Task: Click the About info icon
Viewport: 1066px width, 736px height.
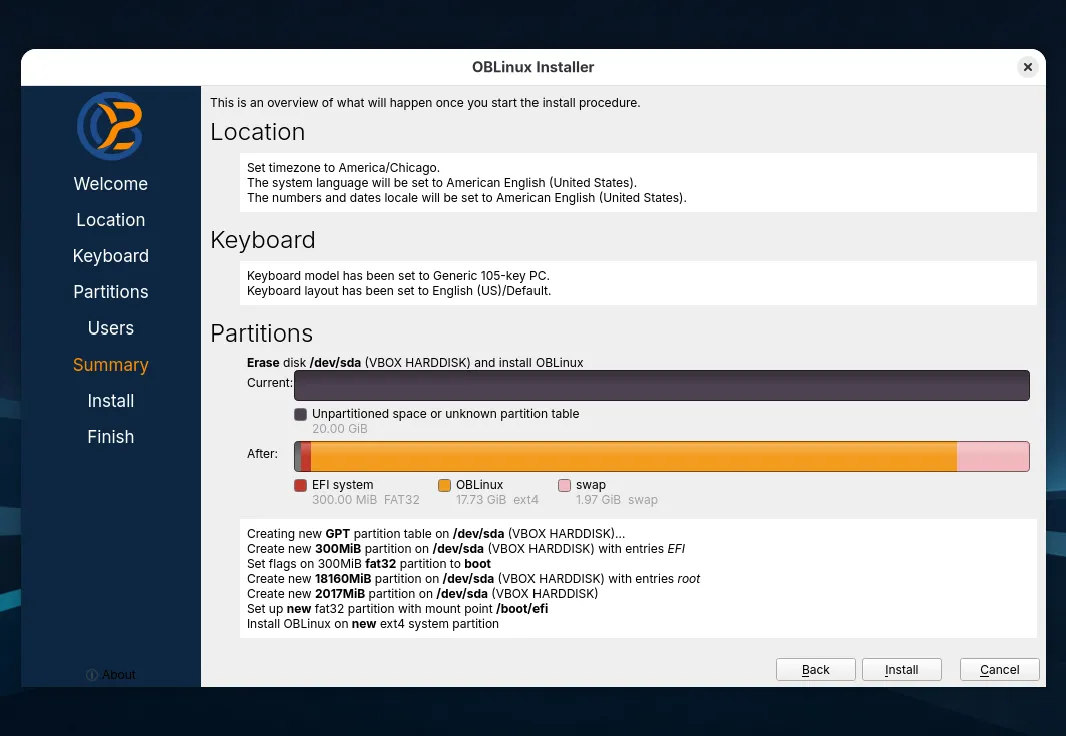Action: pos(92,674)
